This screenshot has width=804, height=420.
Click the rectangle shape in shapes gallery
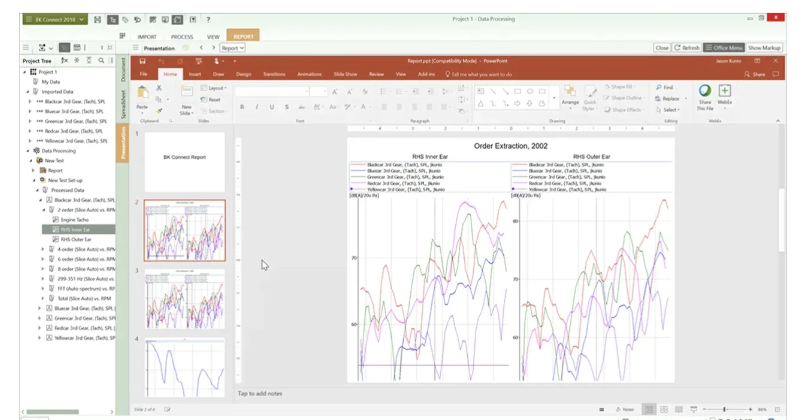517,91
